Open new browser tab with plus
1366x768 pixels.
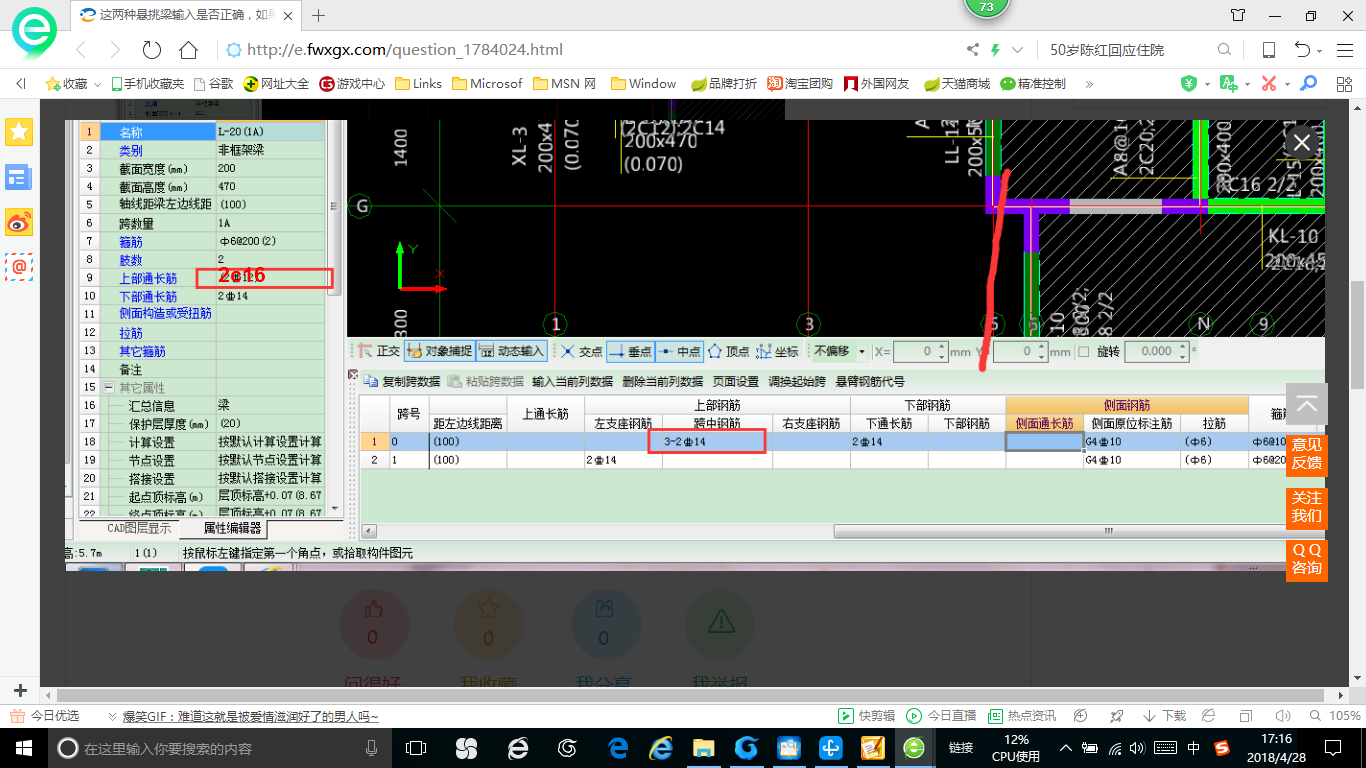click(319, 15)
